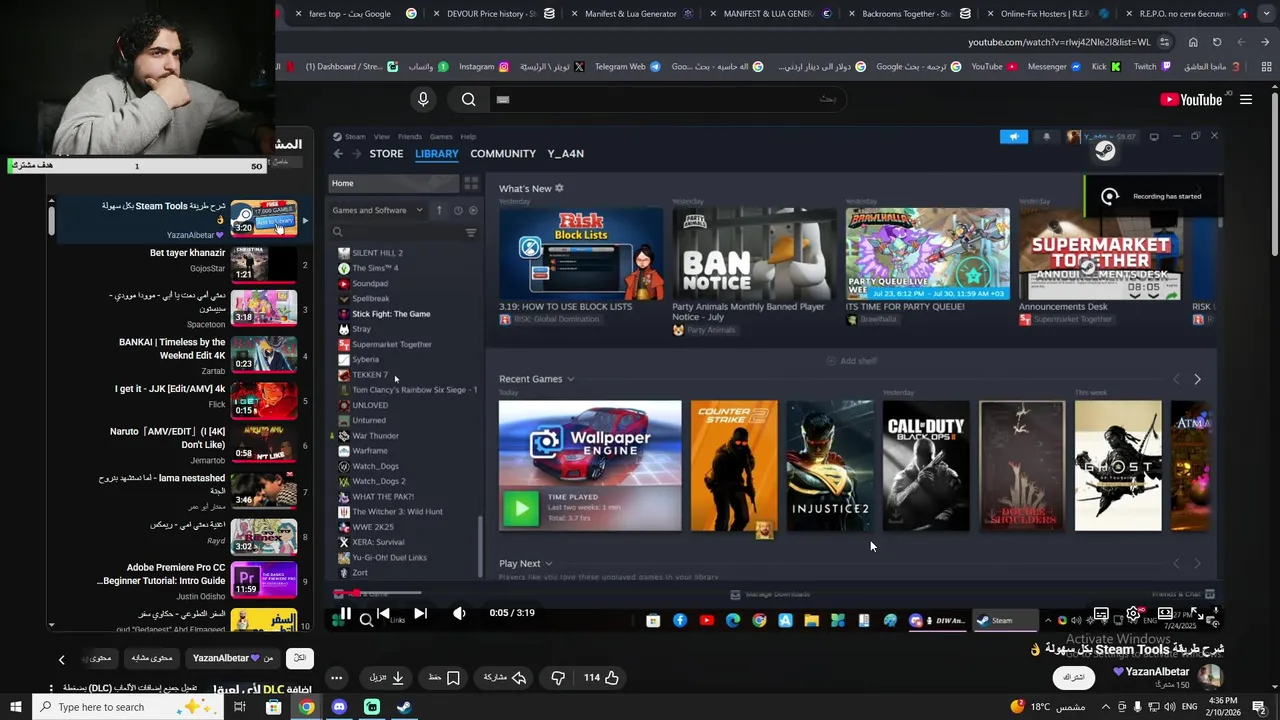Open STORE tab in Steam video
1280x720 pixels.
pyautogui.click(x=386, y=154)
